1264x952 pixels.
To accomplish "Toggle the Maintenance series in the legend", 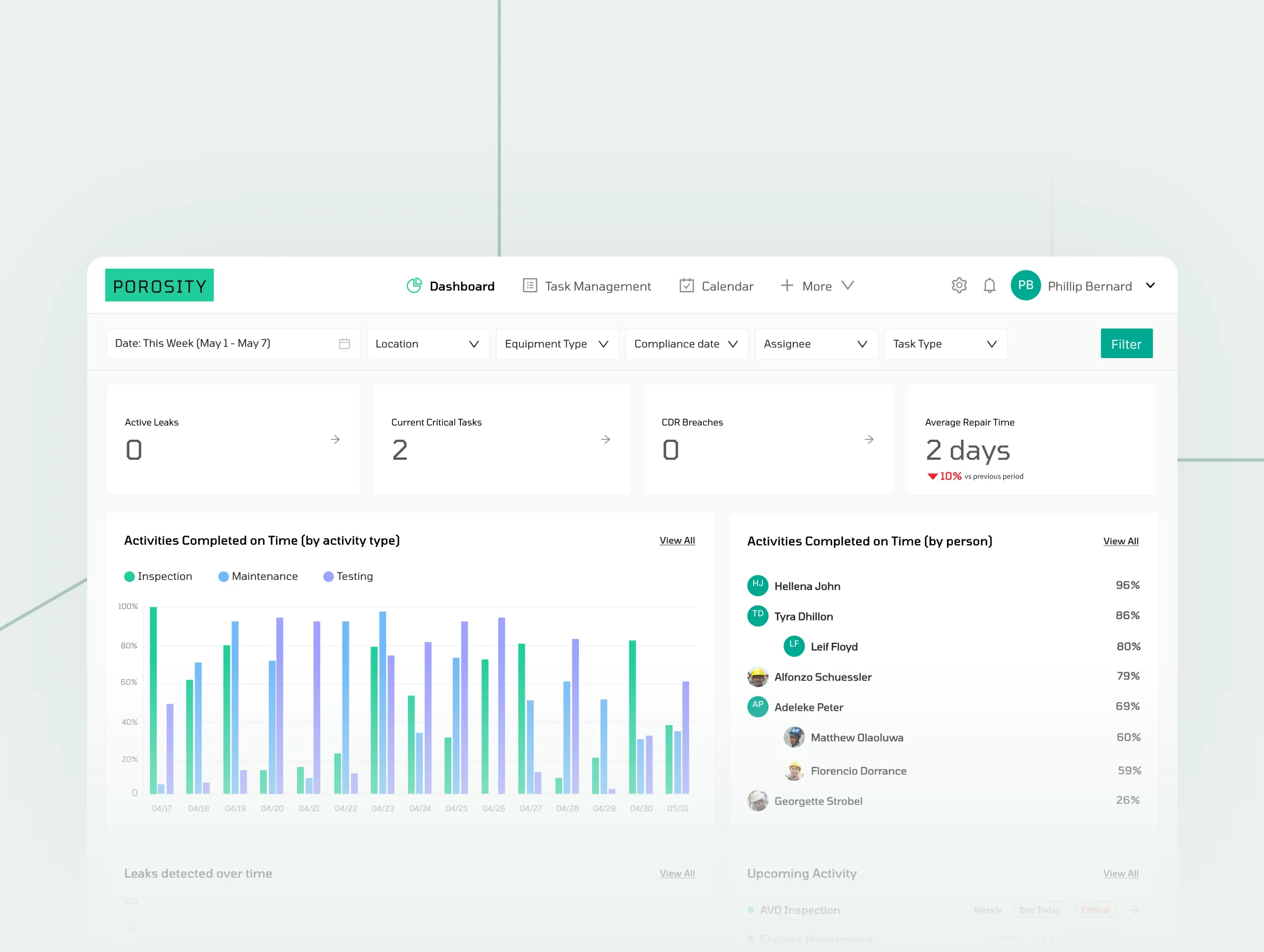I will click(x=258, y=576).
